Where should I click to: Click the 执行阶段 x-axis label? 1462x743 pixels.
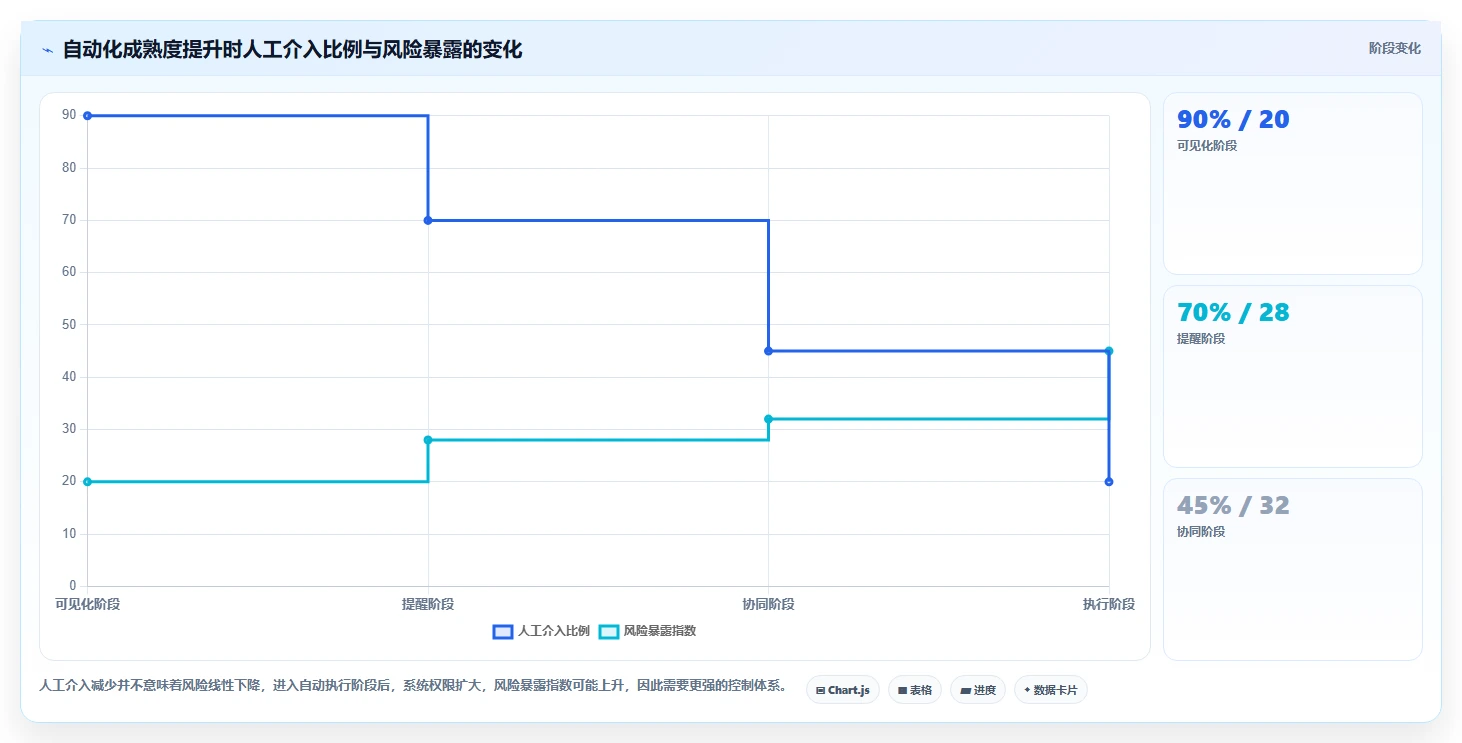[x=1109, y=604]
